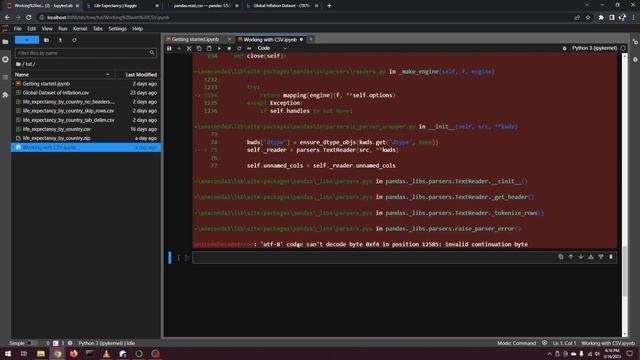Insert a cell below with plus icon
Image resolution: width=640 pixels, height=360 pixels.
pos(179,48)
